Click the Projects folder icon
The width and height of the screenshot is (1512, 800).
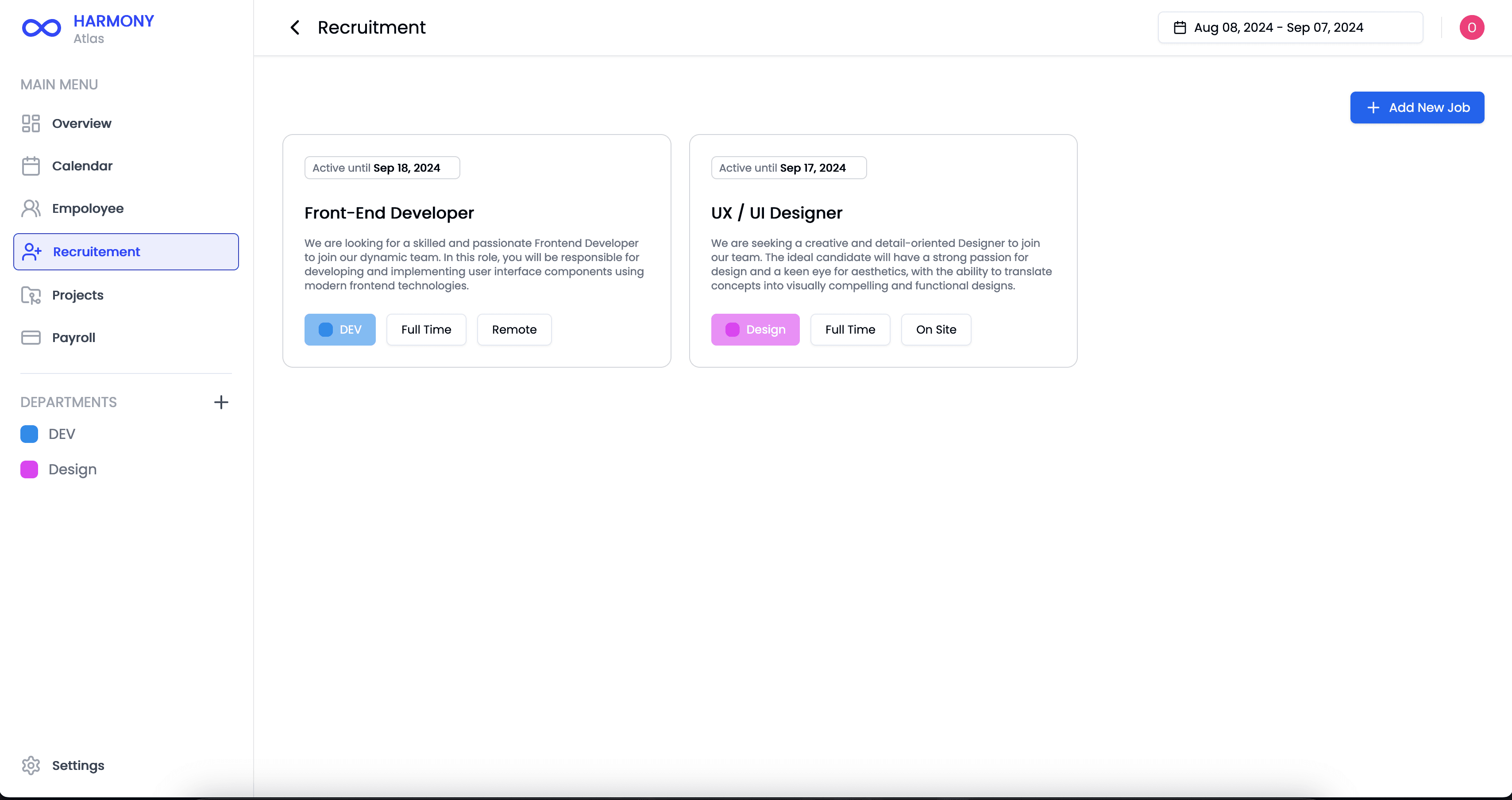[x=31, y=295]
